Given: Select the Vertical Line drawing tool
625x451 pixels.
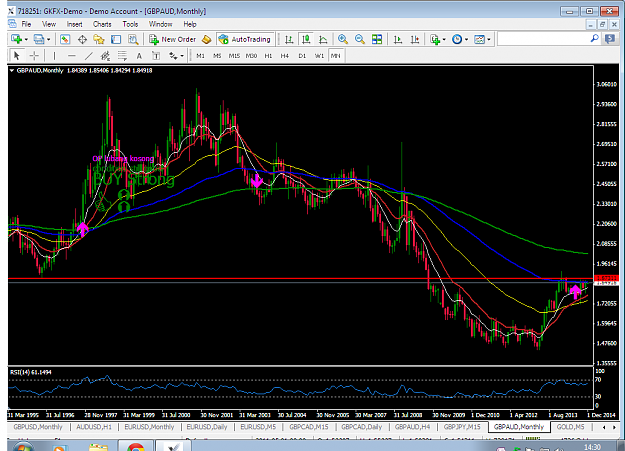Looking at the screenshot, I should (54, 56).
